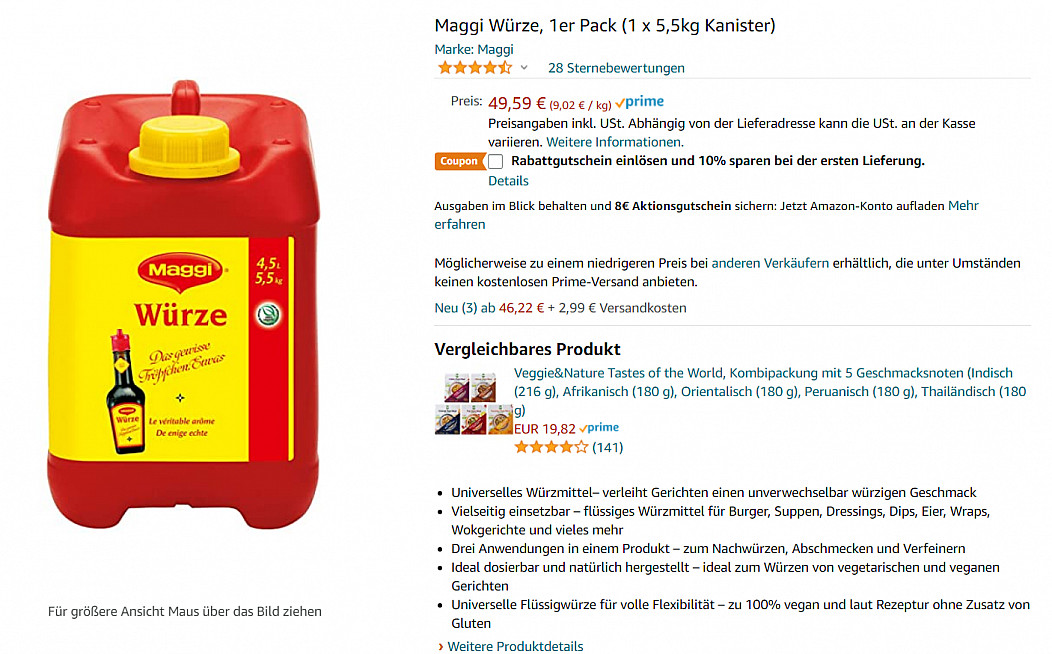Tick the Rabattgutschein coupon checkbox

click(x=495, y=161)
